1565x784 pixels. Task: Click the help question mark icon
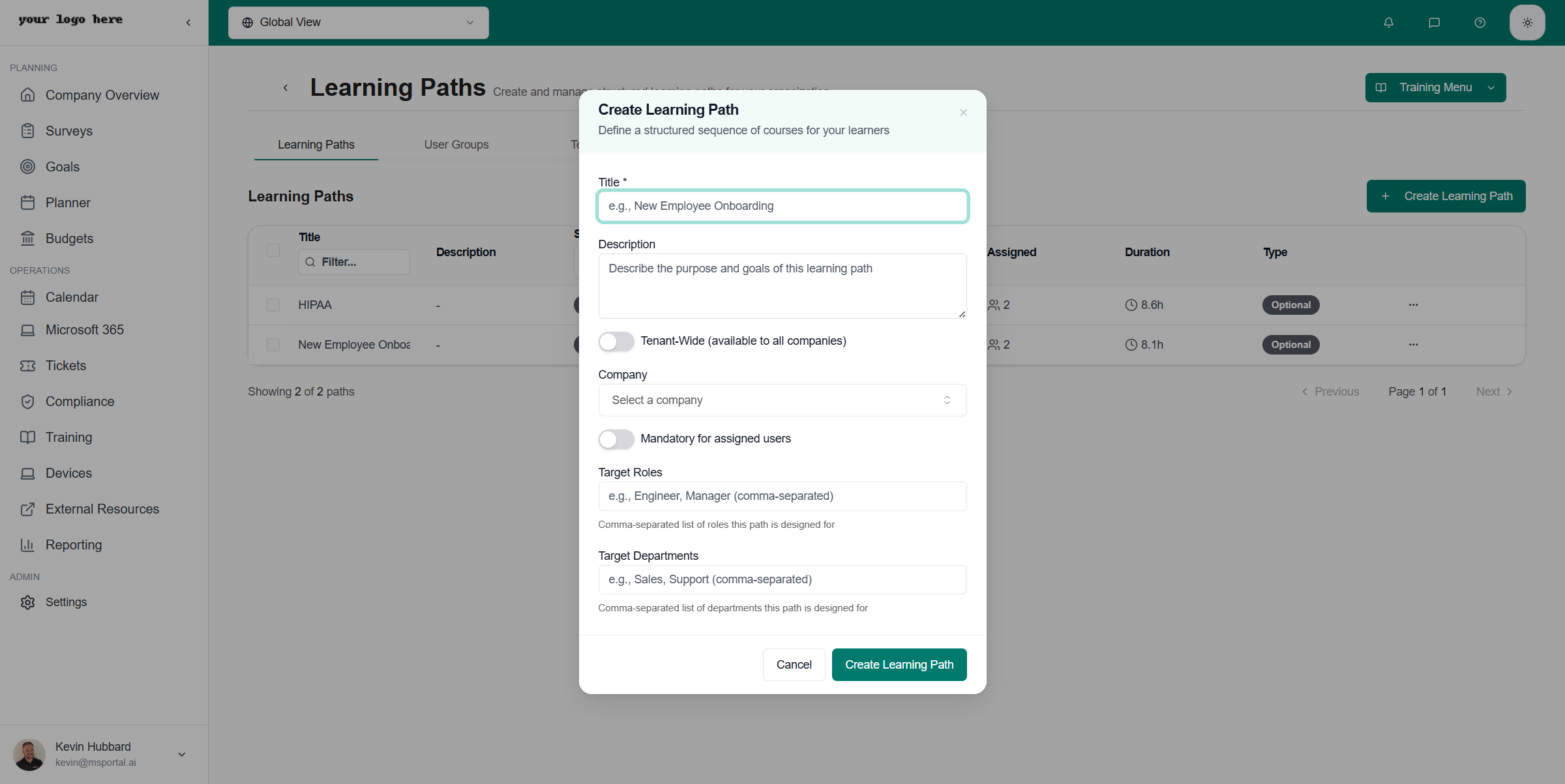pos(1480,22)
